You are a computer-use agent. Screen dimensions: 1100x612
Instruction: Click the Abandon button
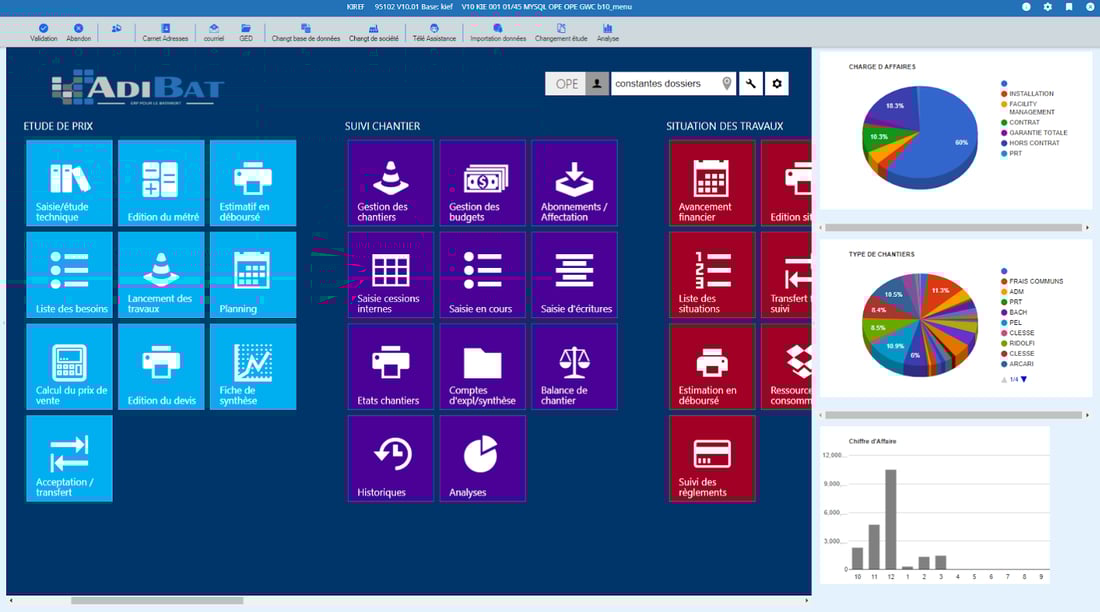point(80,32)
